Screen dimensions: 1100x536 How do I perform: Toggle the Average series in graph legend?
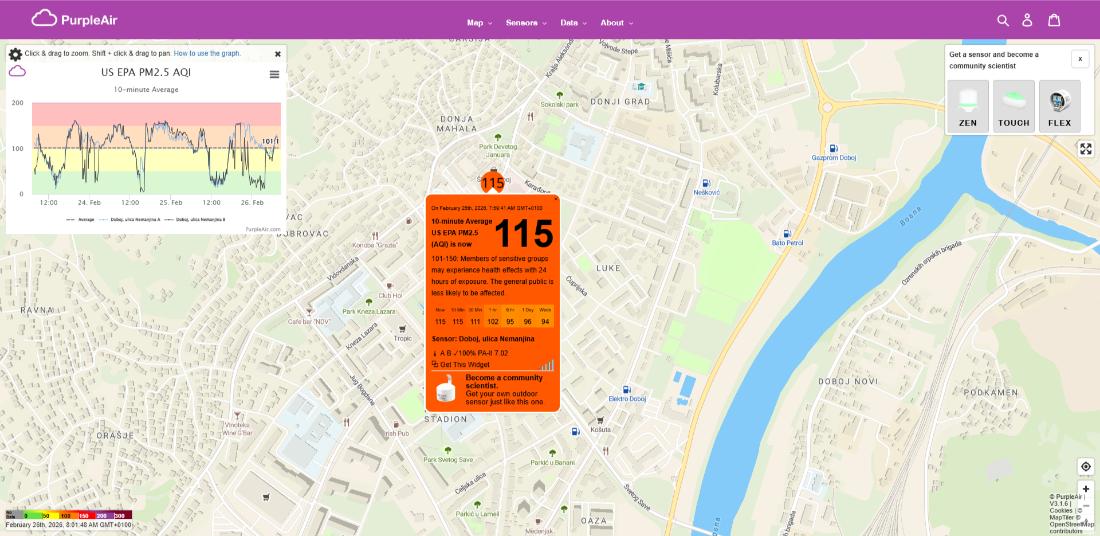pos(81,218)
